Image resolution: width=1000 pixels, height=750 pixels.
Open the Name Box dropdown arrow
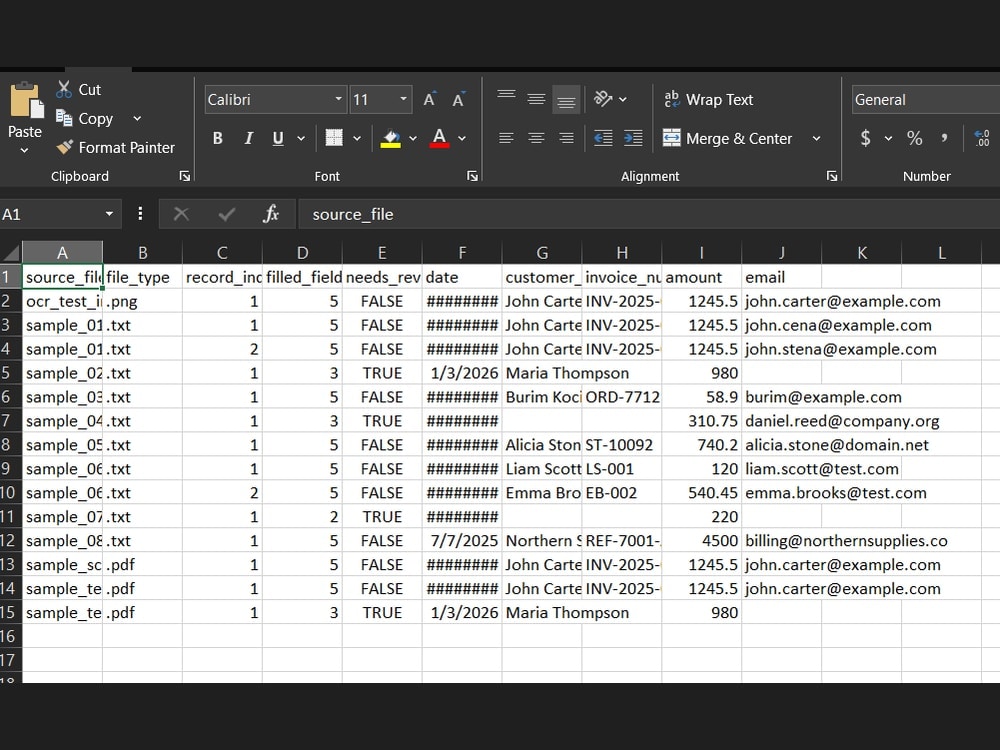[x=109, y=214]
